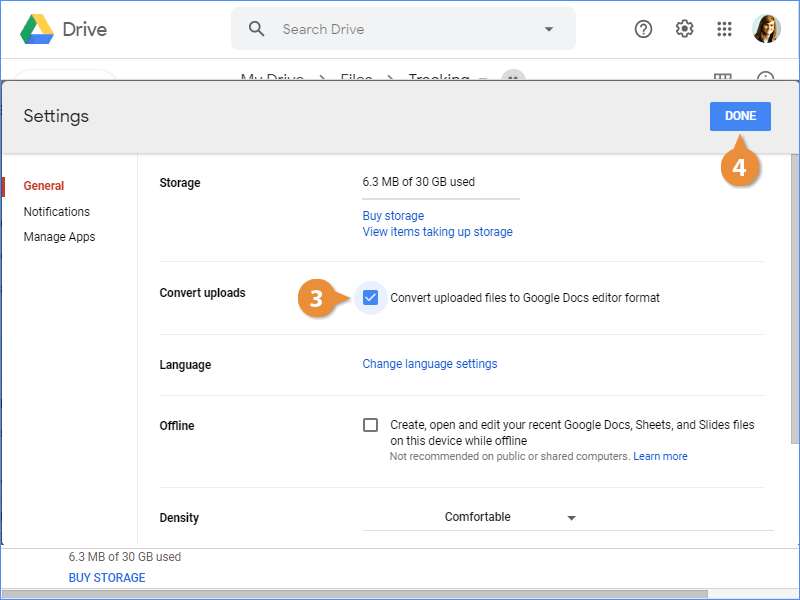Click the BUY STORAGE link at bottom
Viewport: 800px width, 600px height.
pos(107,578)
